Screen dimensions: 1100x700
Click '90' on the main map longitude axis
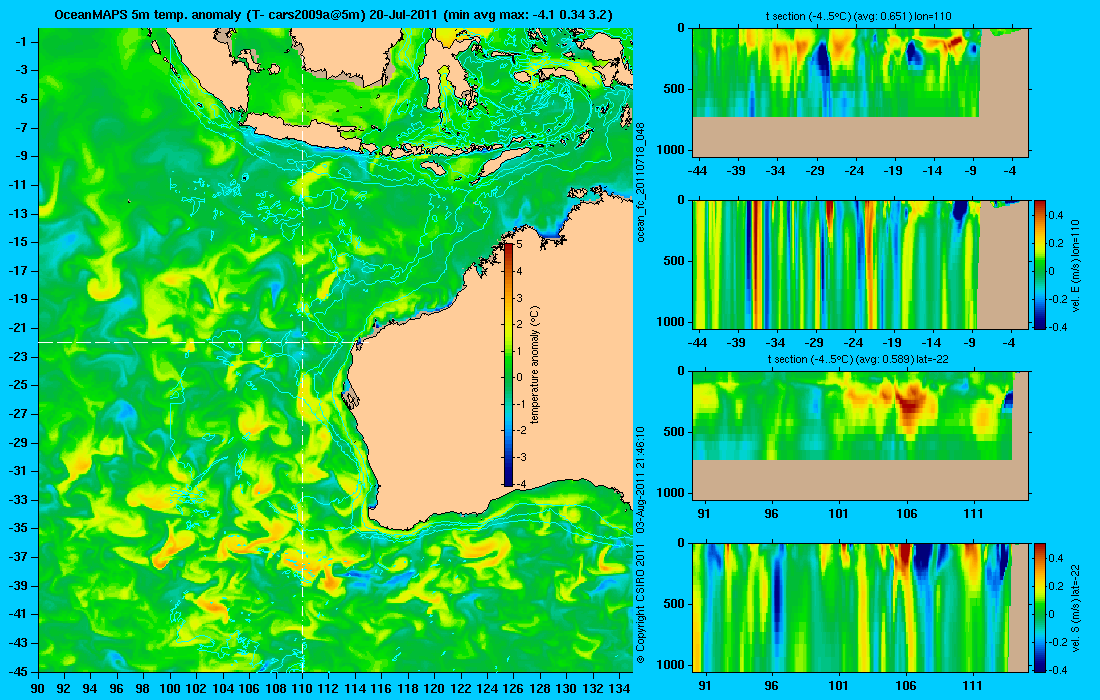click(x=39, y=688)
